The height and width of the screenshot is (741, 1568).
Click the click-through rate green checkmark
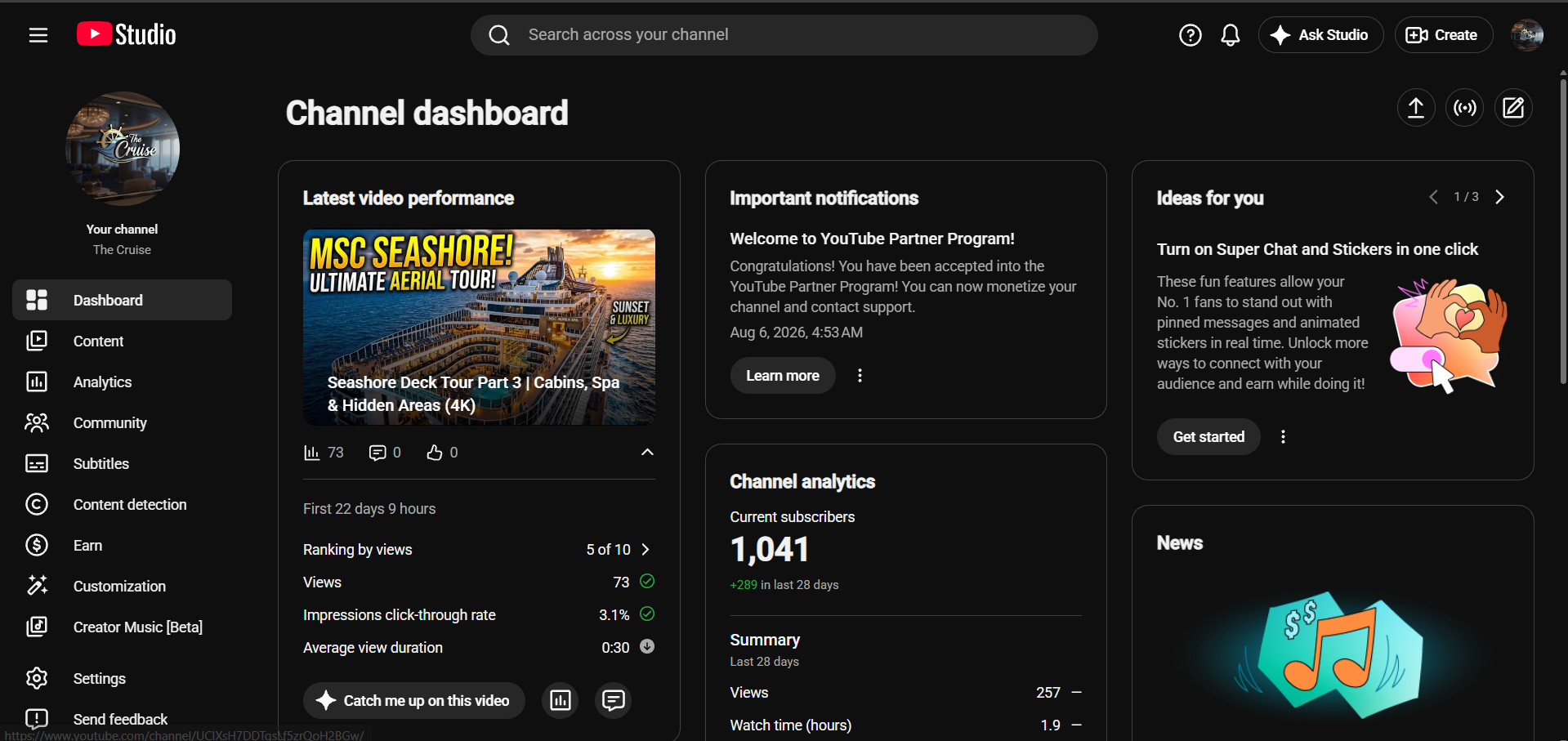tap(647, 614)
